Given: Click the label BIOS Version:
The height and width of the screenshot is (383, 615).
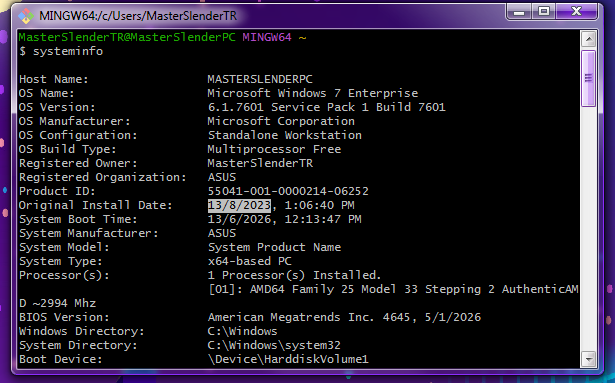Looking at the screenshot, I should pyautogui.click(x=64, y=317).
